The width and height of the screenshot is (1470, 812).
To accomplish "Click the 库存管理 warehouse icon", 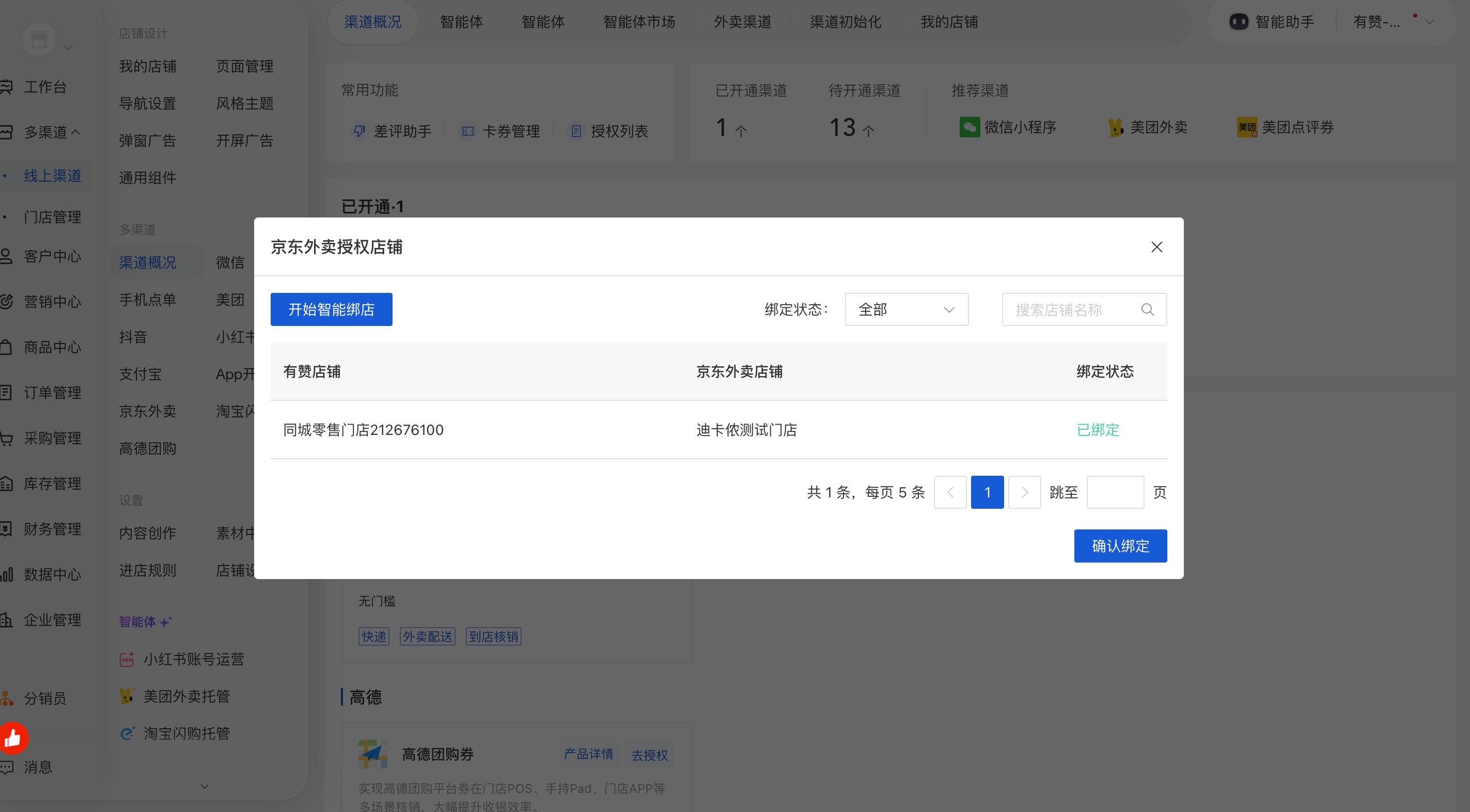I will tap(6, 483).
